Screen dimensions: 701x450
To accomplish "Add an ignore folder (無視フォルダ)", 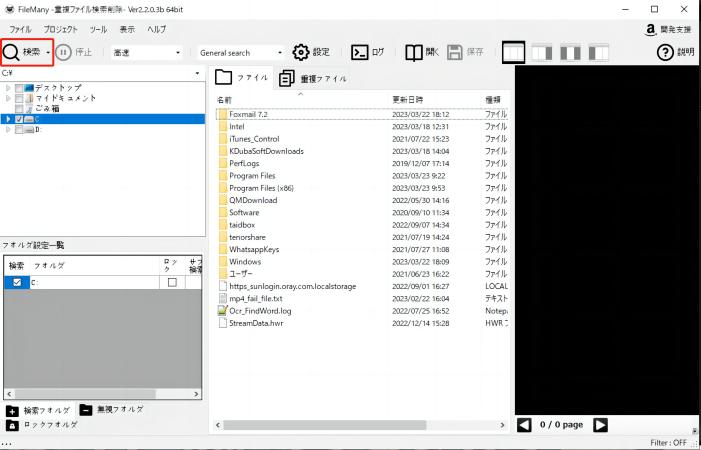I will click(x=111, y=409).
